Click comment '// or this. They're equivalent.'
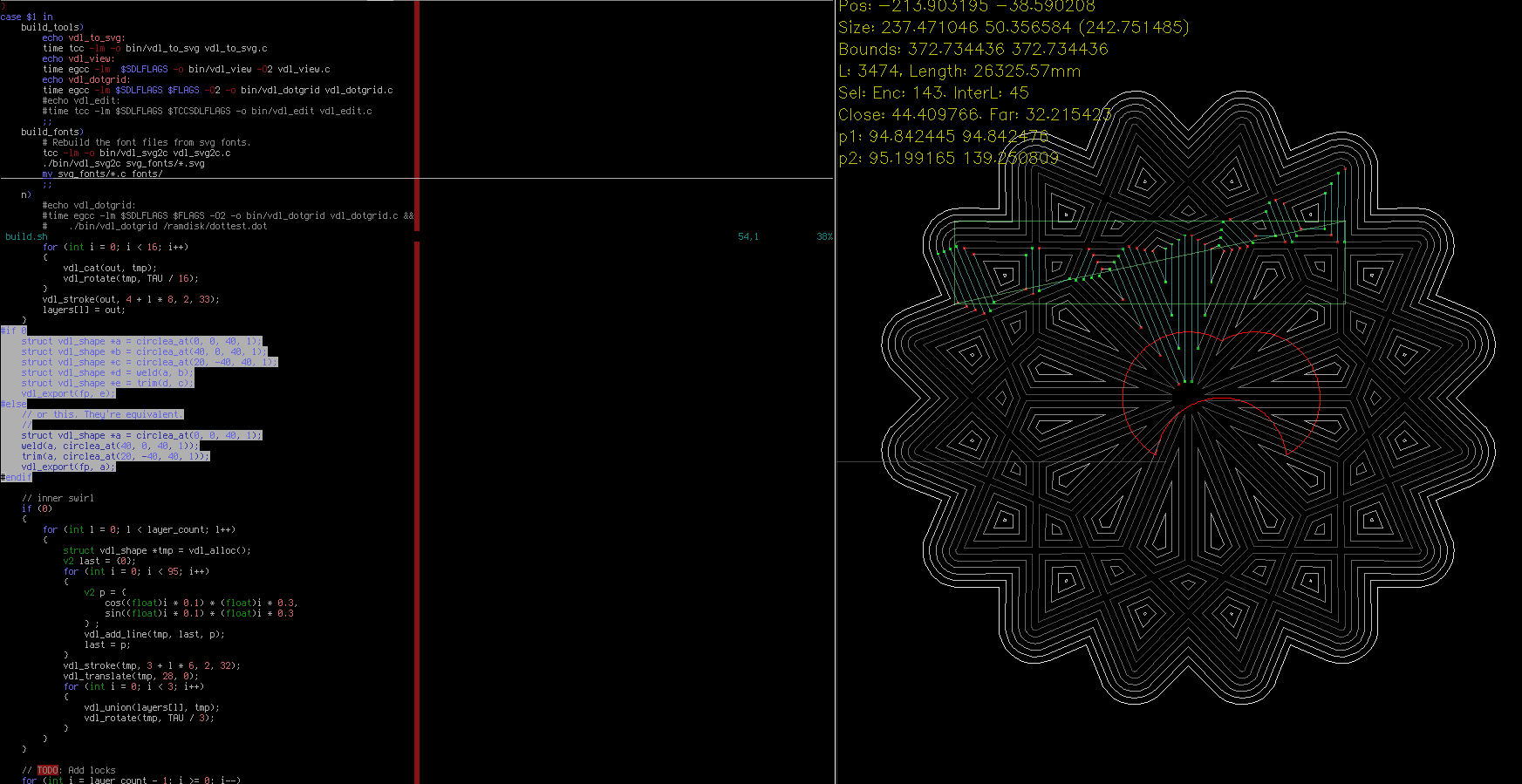This screenshot has width=1522, height=784. click(103, 414)
